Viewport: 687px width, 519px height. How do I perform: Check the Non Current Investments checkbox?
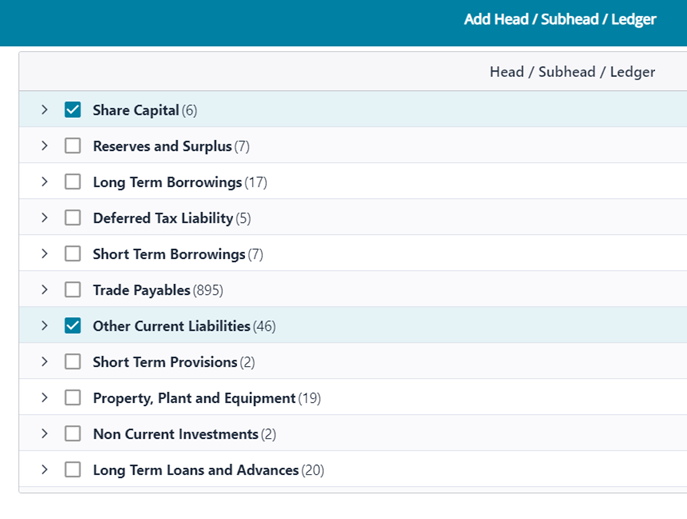point(72,434)
